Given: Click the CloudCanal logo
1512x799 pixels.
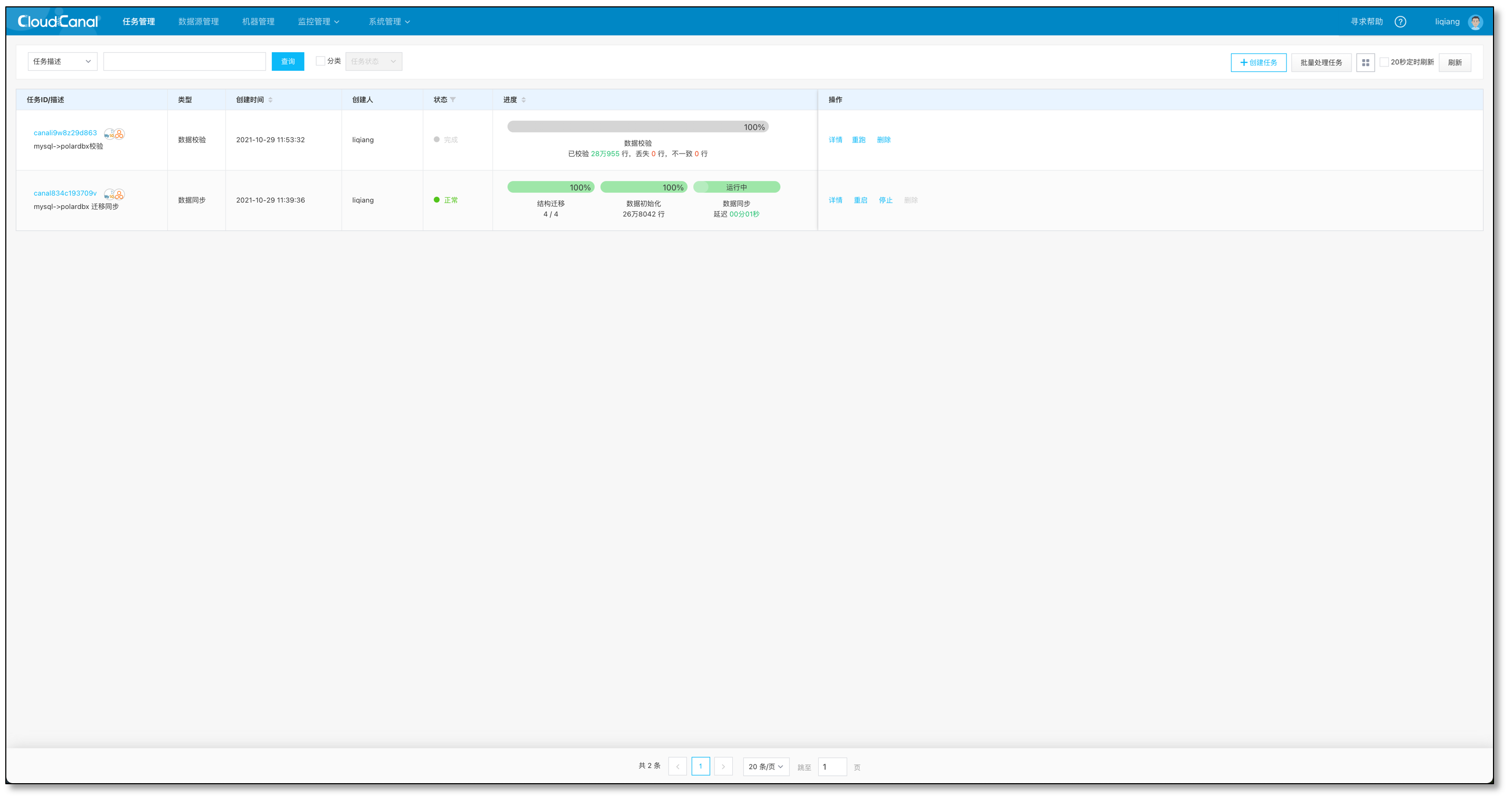Looking at the screenshot, I should (x=58, y=22).
